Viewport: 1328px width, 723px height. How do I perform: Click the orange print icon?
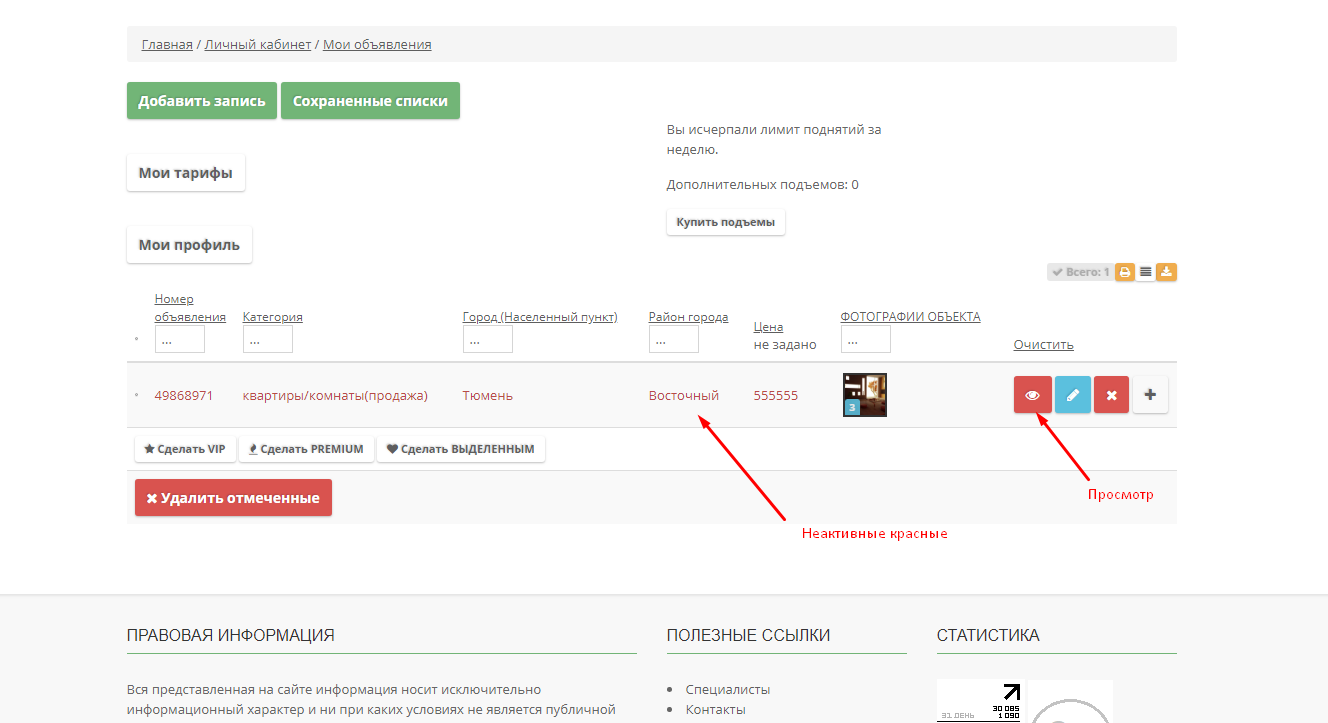coord(1125,272)
